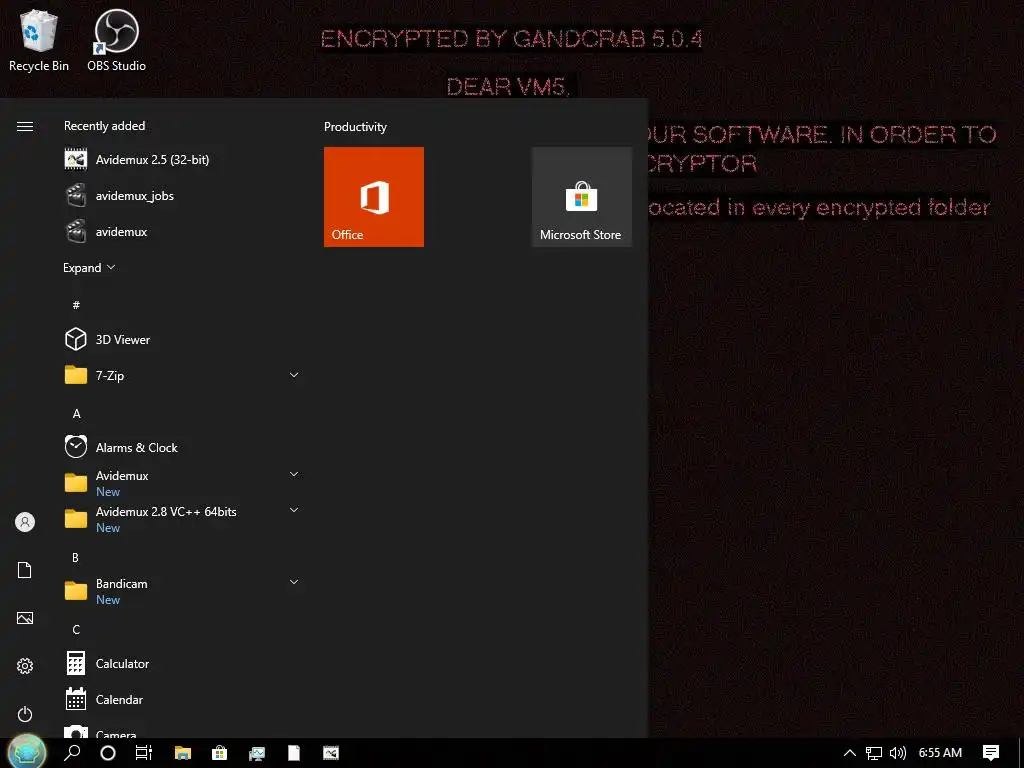
Task: Click the Power button icon
Action: coord(25,714)
